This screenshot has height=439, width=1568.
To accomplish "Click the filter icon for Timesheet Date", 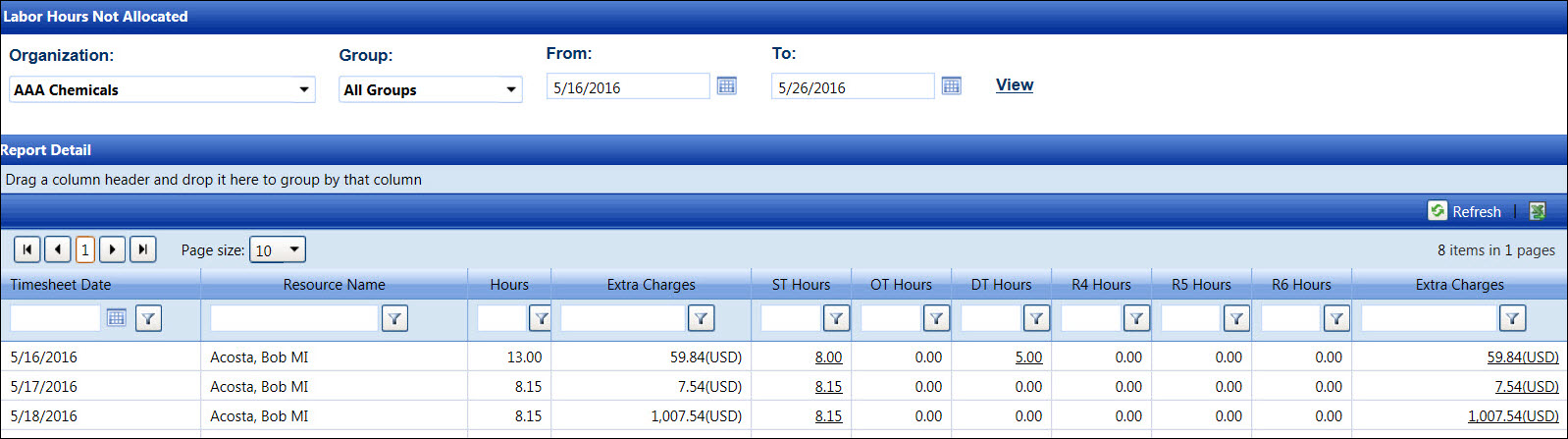I will pyautogui.click(x=148, y=318).
